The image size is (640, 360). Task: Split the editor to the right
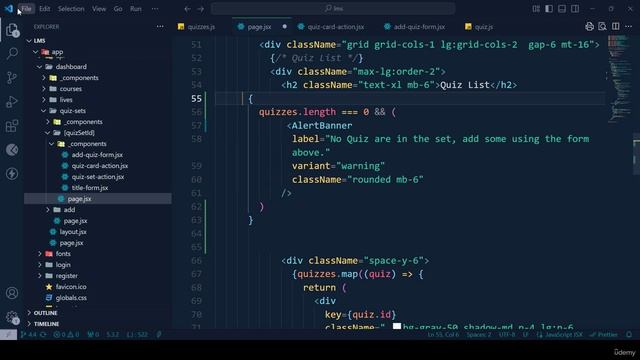(x=616, y=27)
